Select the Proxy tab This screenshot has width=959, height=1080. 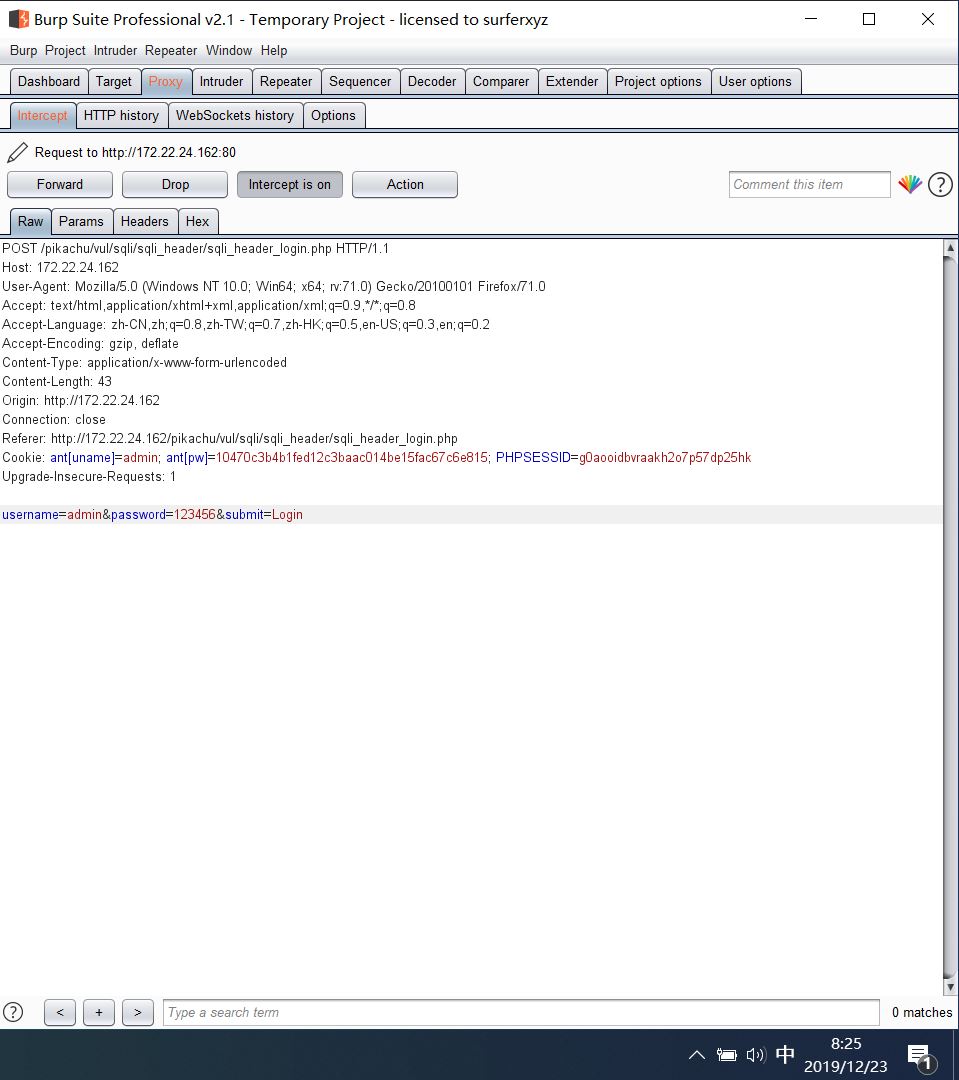pos(165,81)
